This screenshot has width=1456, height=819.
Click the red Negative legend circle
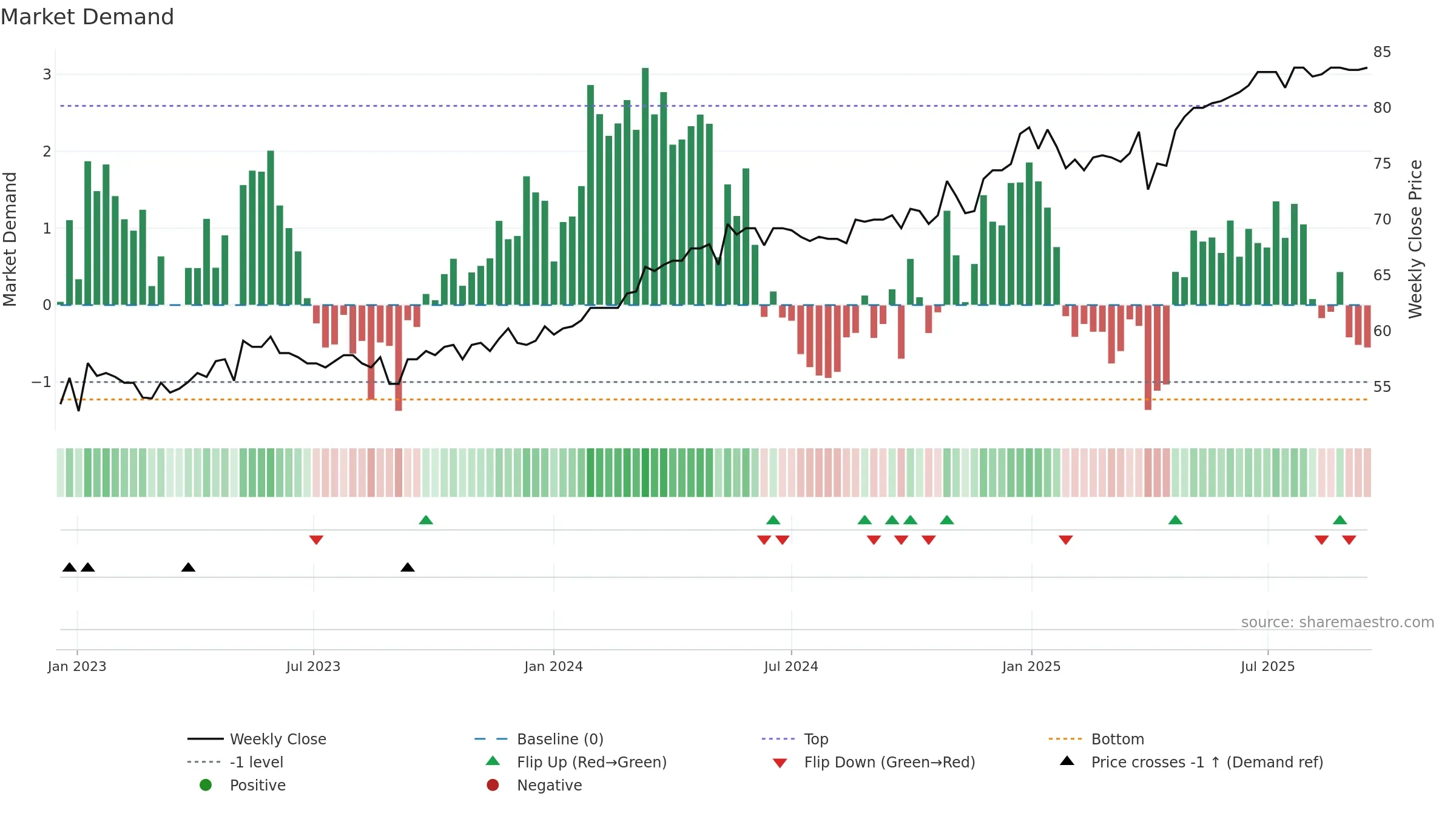tap(493, 785)
